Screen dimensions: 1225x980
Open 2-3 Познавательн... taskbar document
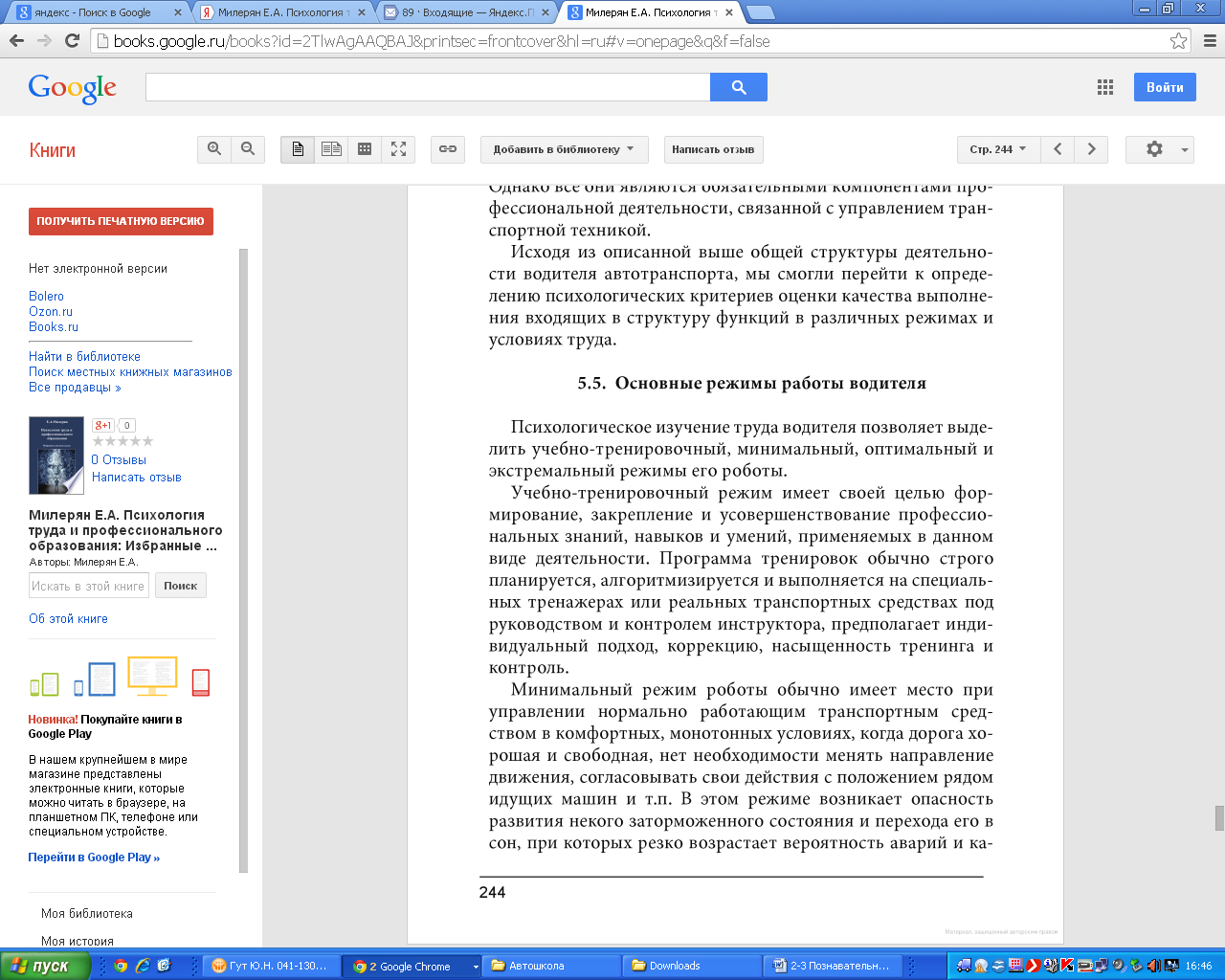click(x=833, y=966)
